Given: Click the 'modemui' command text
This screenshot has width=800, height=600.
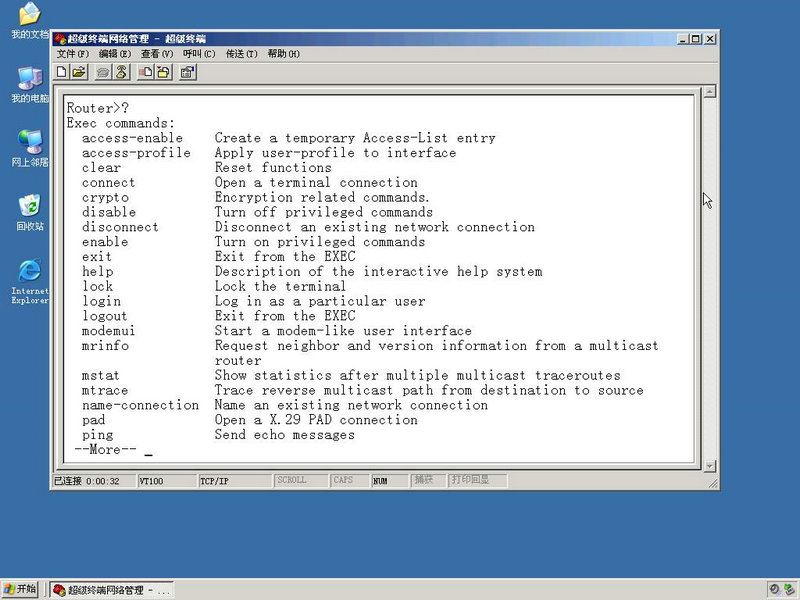Looking at the screenshot, I should (109, 331).
